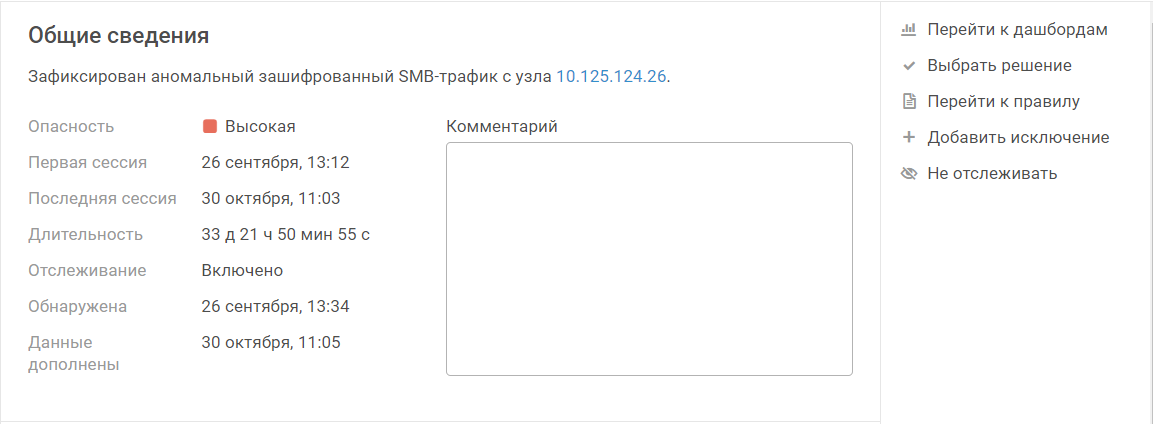Focus the Комментарий text area

point(649,258)
